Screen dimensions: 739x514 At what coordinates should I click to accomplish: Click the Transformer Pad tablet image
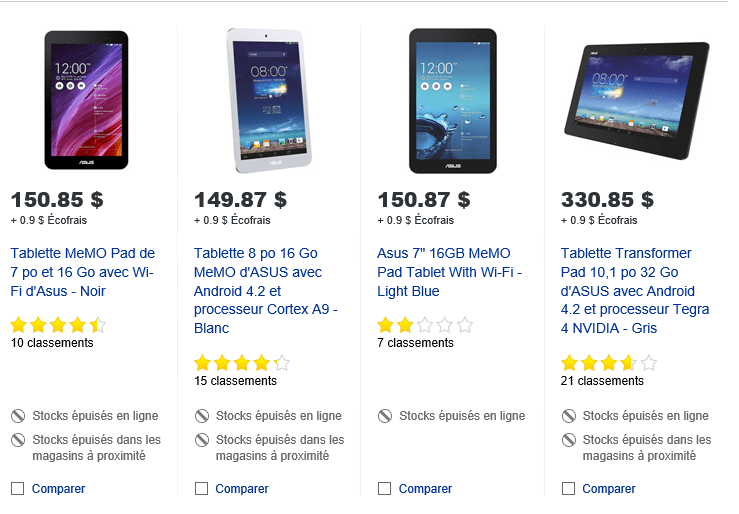coord(636,100)
